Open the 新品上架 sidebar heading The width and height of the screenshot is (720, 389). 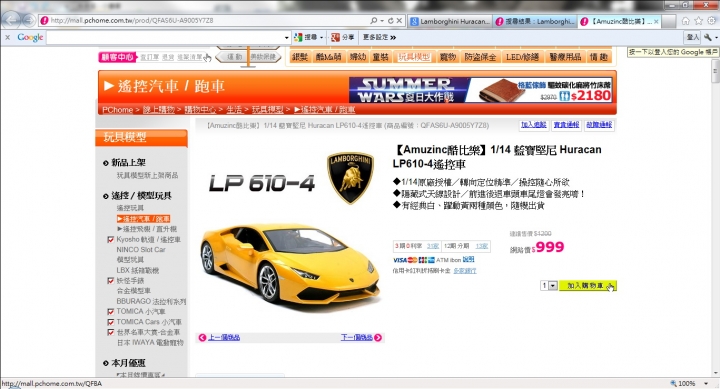coord(128,163)
